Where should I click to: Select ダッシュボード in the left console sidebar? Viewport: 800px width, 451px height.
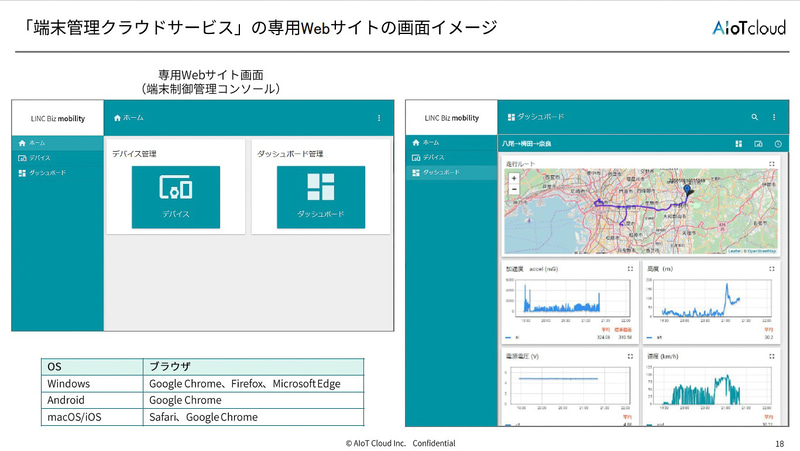57,173
